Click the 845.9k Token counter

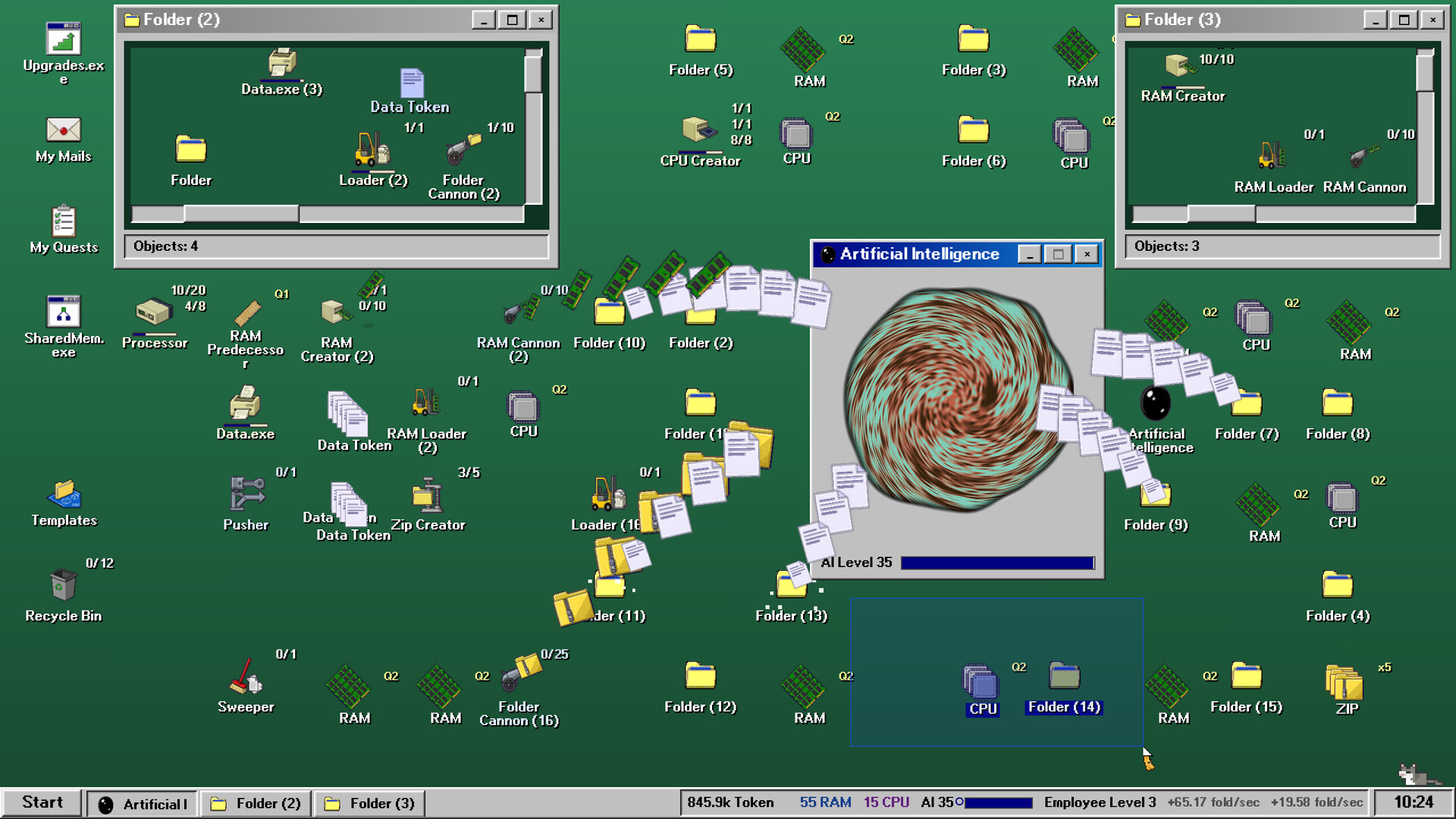tap(730, 802)
